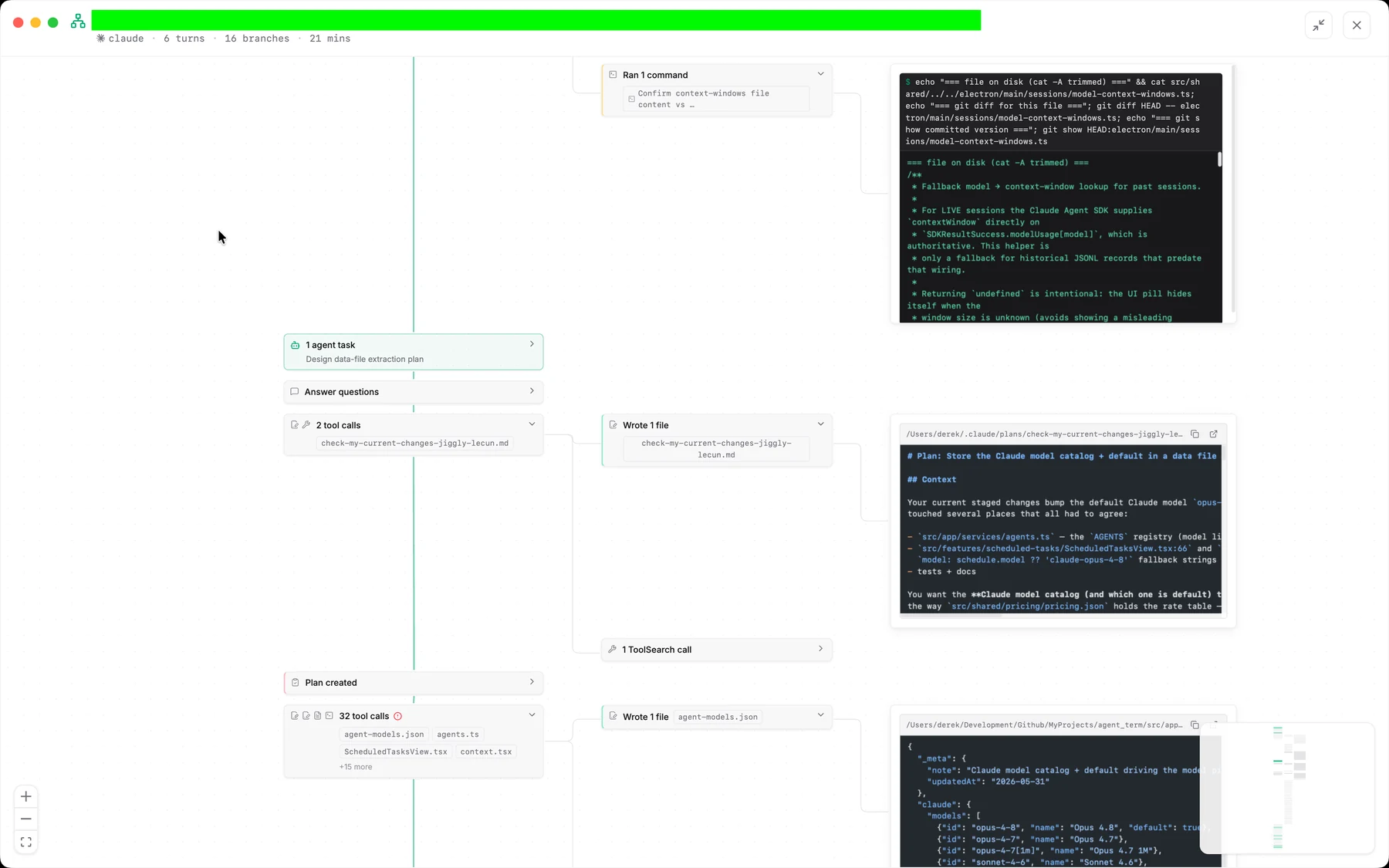Click the first file-edit icon on 32 tool calls
This screenshot has width=1389, height=868.
click(295, 716)
